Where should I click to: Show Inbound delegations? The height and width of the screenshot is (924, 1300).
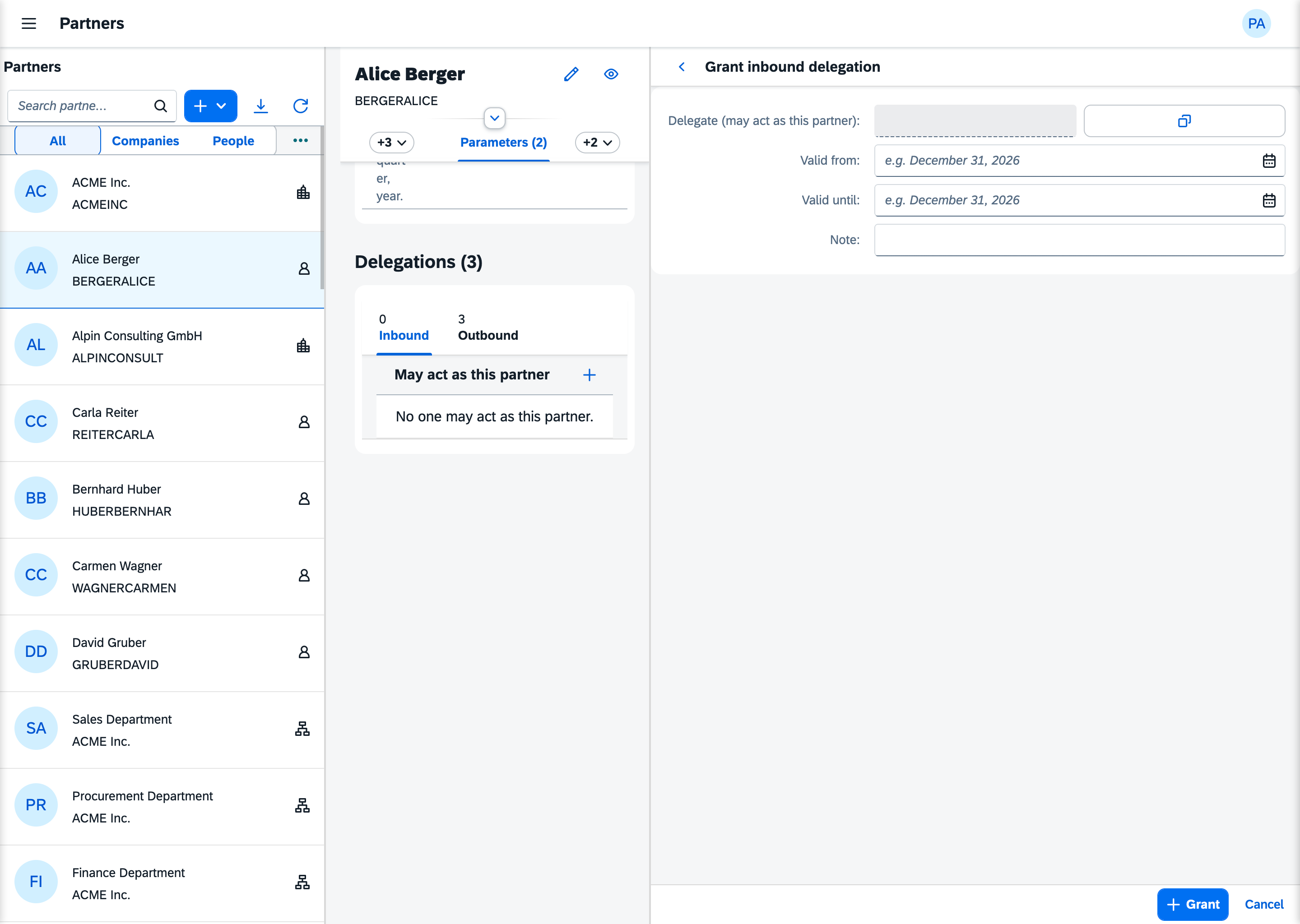point(404,328)
